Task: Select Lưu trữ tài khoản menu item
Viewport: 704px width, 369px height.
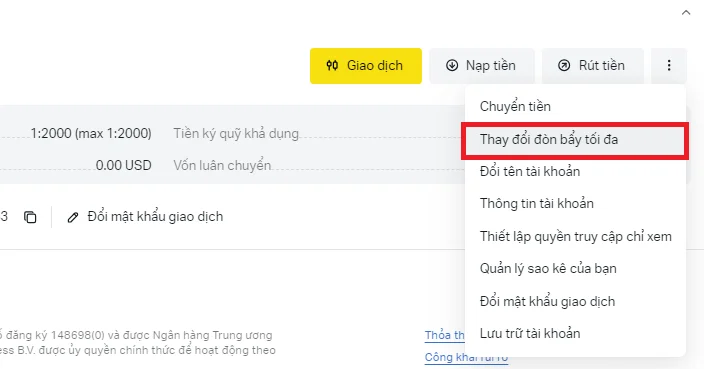Action: (x=575, y=334)
